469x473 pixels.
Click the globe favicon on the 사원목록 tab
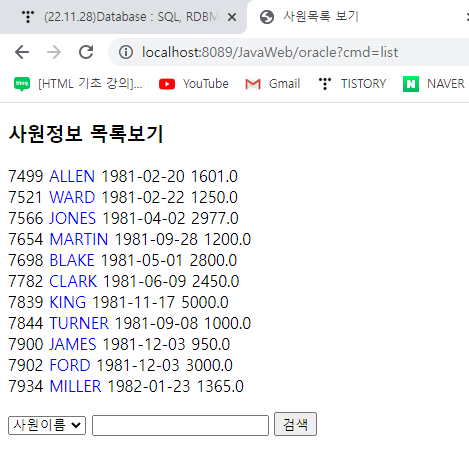(x=267, y=17)
